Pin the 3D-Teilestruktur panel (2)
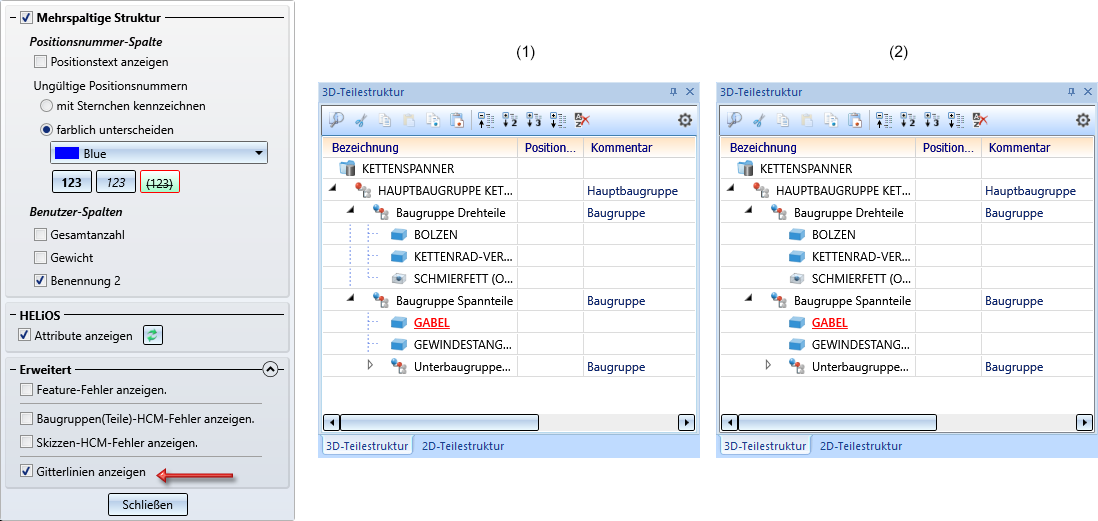Viewport: 1098px width, 521px height. pos(1071,92)
